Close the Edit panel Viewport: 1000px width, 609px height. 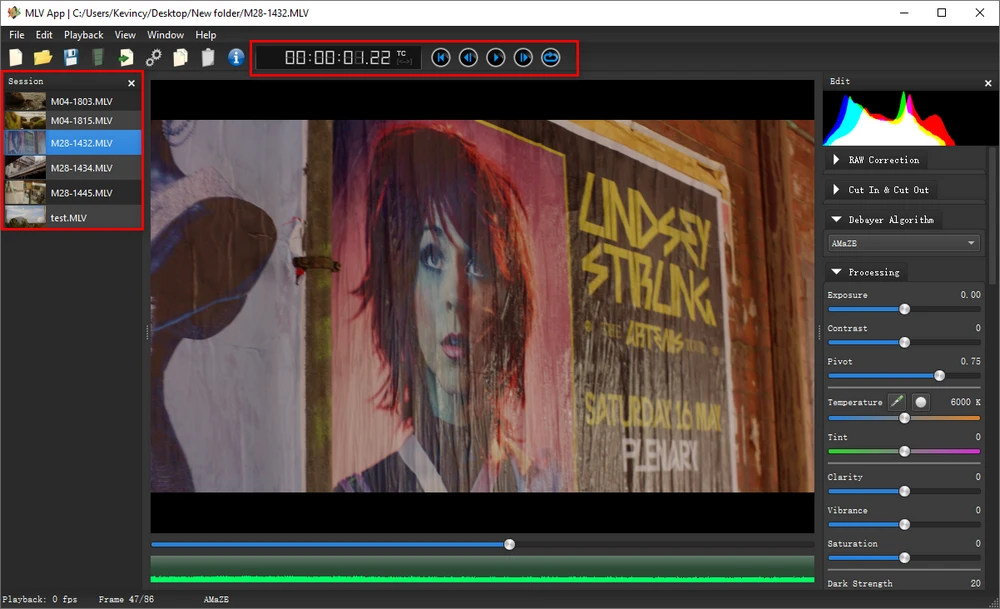coord(988,83)
